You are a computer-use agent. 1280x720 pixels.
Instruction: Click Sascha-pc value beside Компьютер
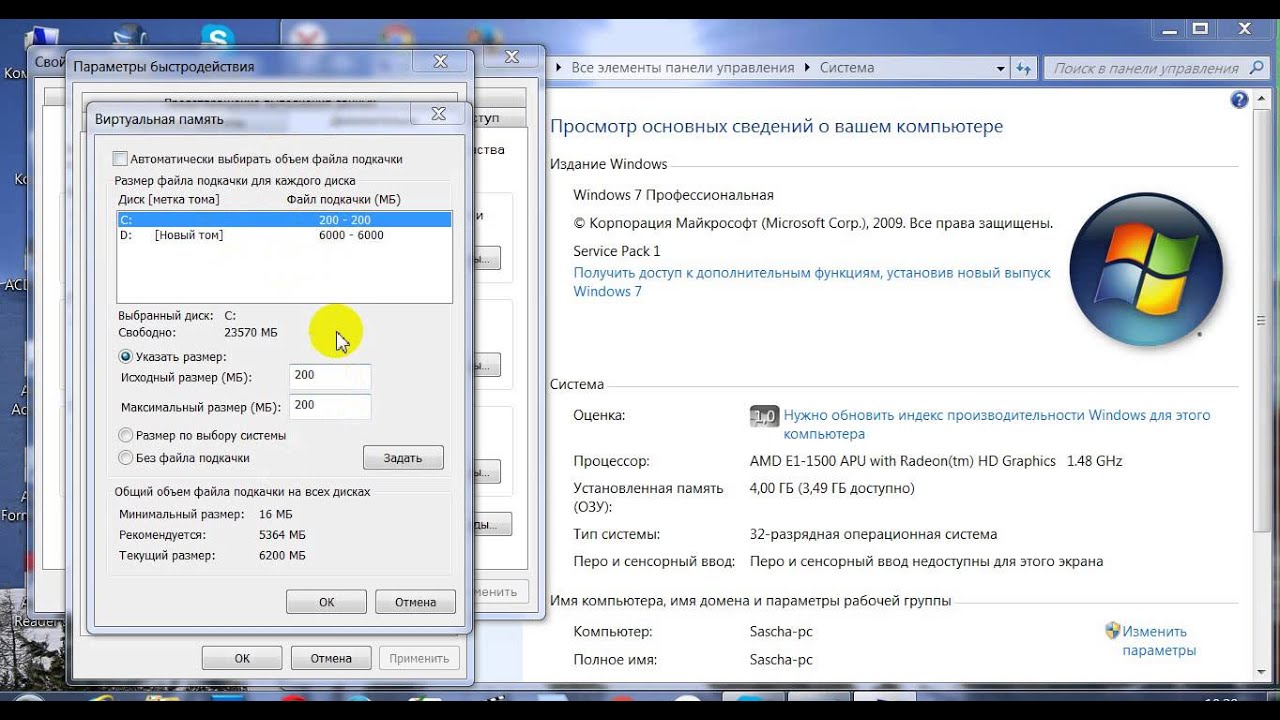point(781,632)
